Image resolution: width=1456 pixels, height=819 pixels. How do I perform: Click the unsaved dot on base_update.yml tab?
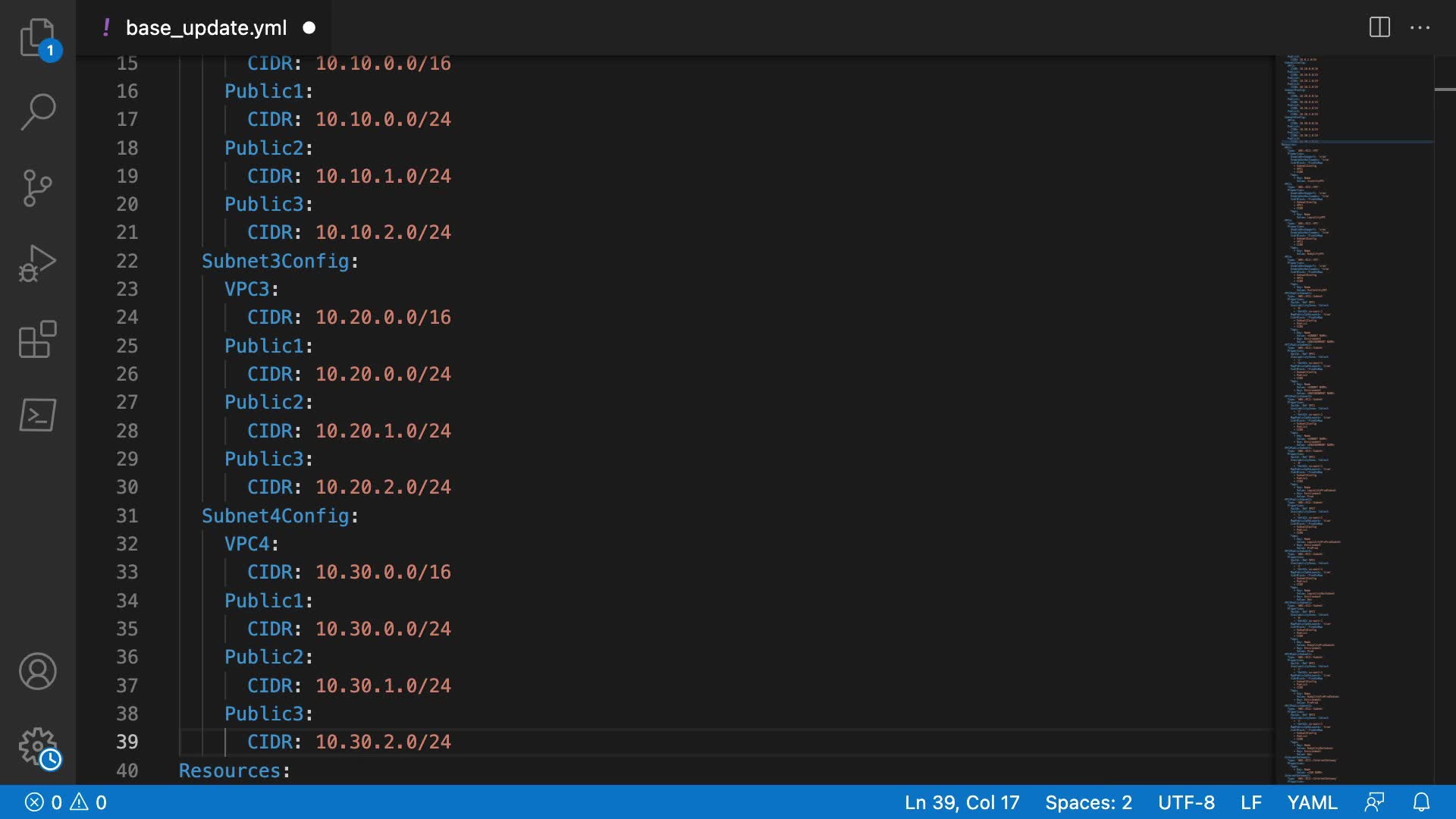309,28
